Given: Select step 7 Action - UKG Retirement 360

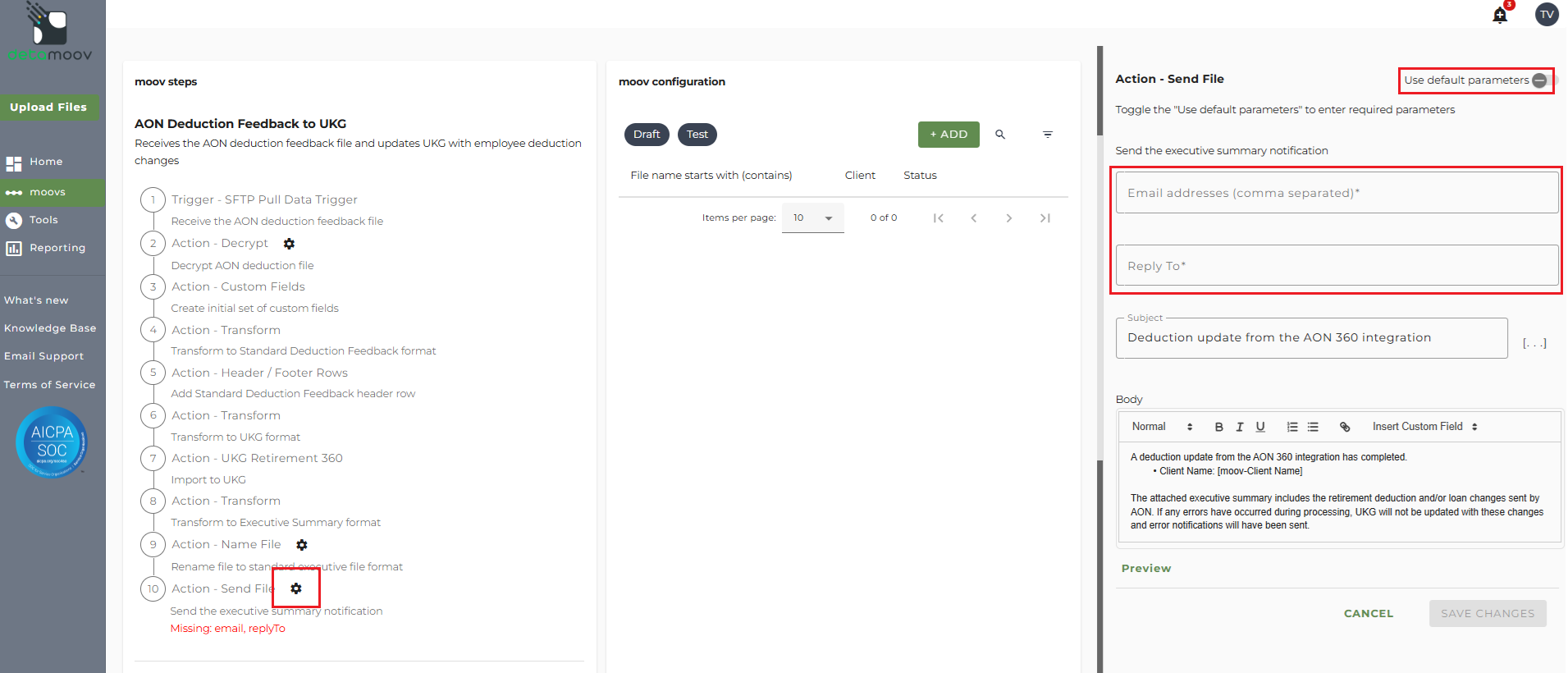Looking at the screenshot, I should (x=257, y=459).
